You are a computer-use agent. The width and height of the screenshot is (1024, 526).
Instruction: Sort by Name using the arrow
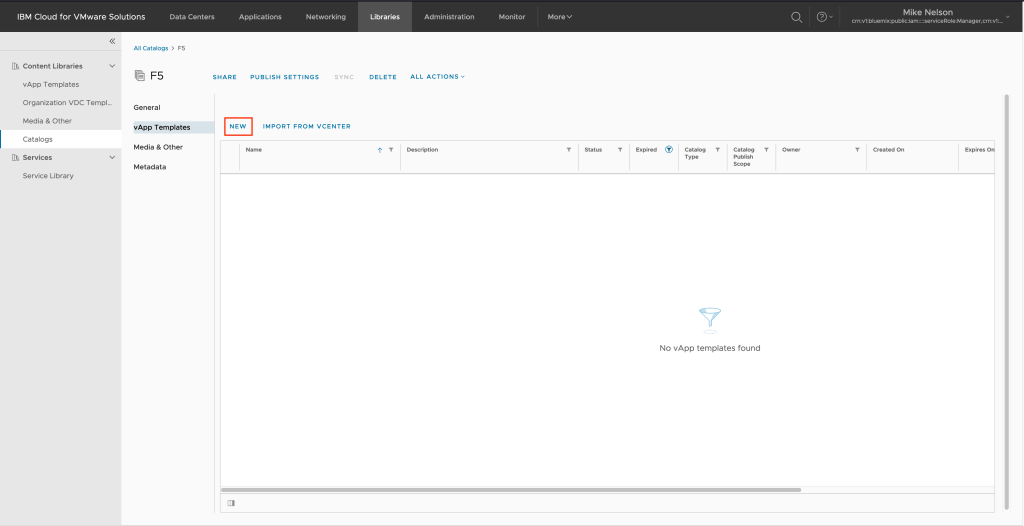[380, 150]
